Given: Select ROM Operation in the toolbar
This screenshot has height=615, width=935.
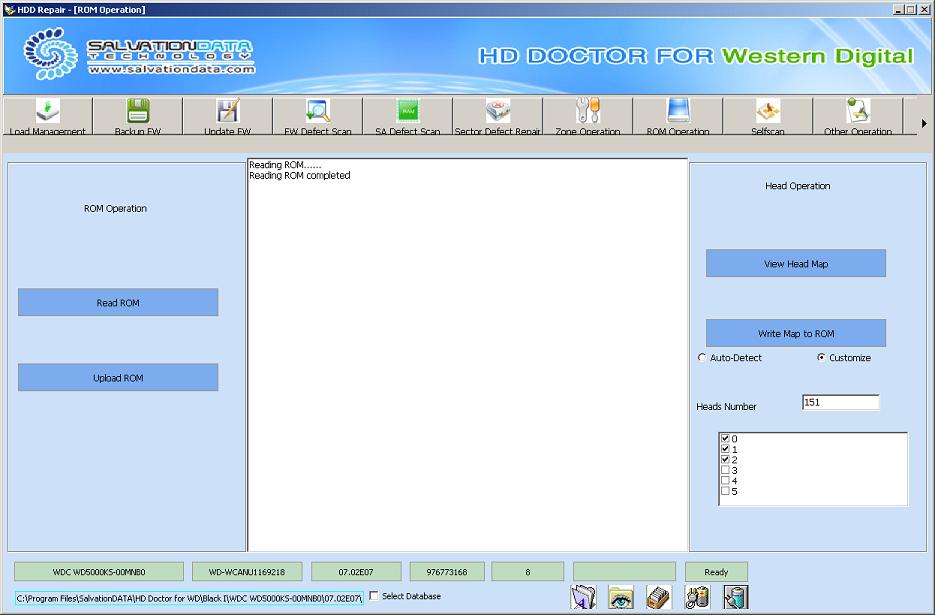Looking at the screenshot, I should point(678,116).
